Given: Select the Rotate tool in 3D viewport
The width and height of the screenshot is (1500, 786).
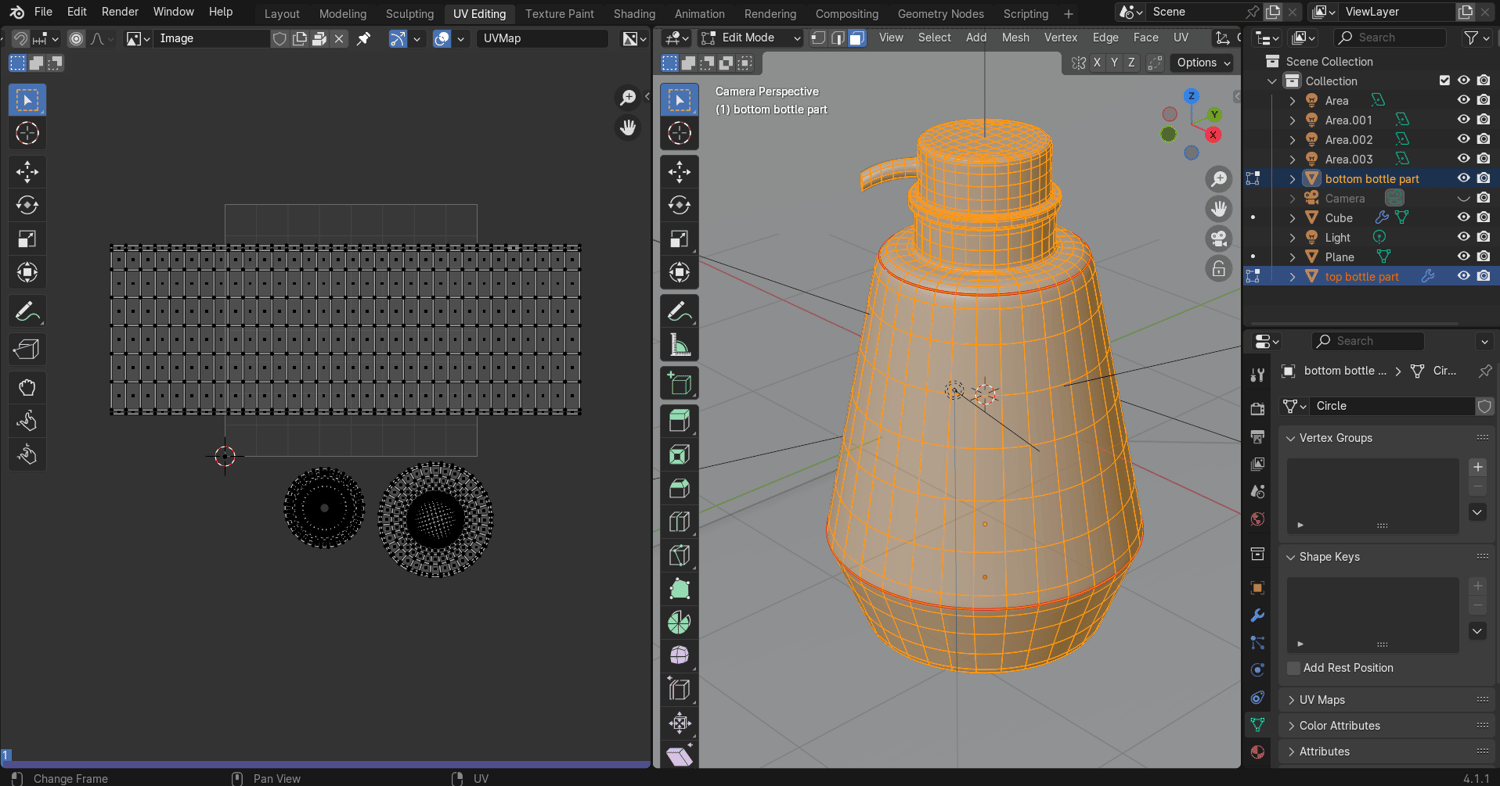Looking at the screenshot, I should pos(679,205).
